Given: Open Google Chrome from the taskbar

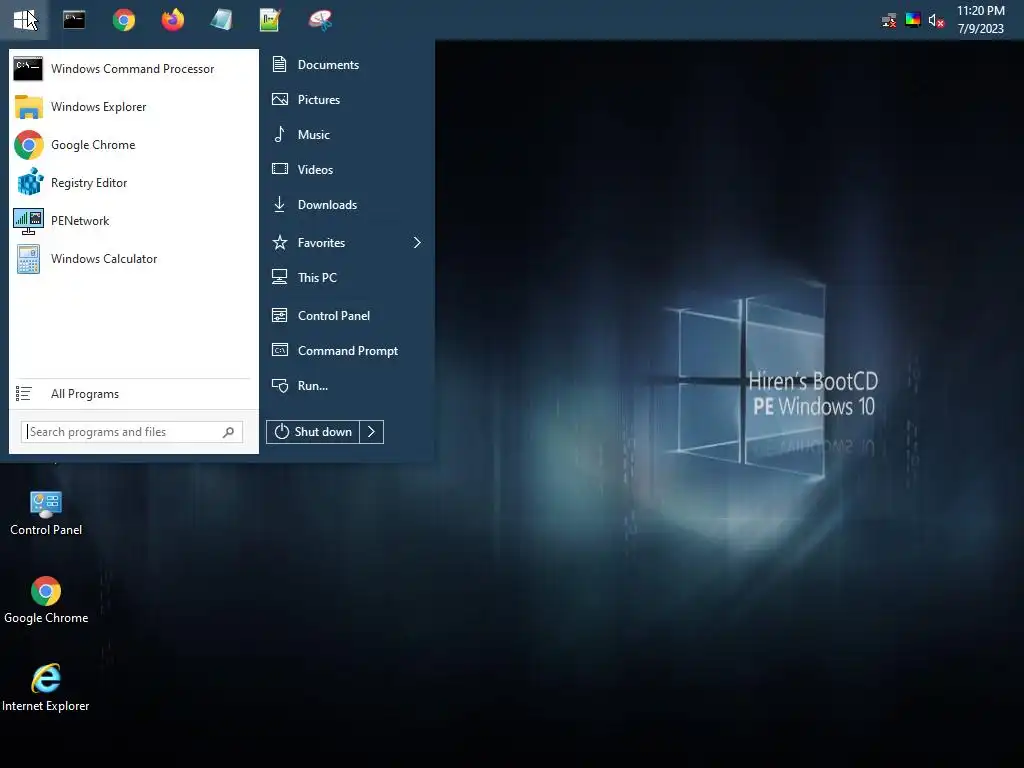Looking at the screenshot, I should click(x=123, y=20).
